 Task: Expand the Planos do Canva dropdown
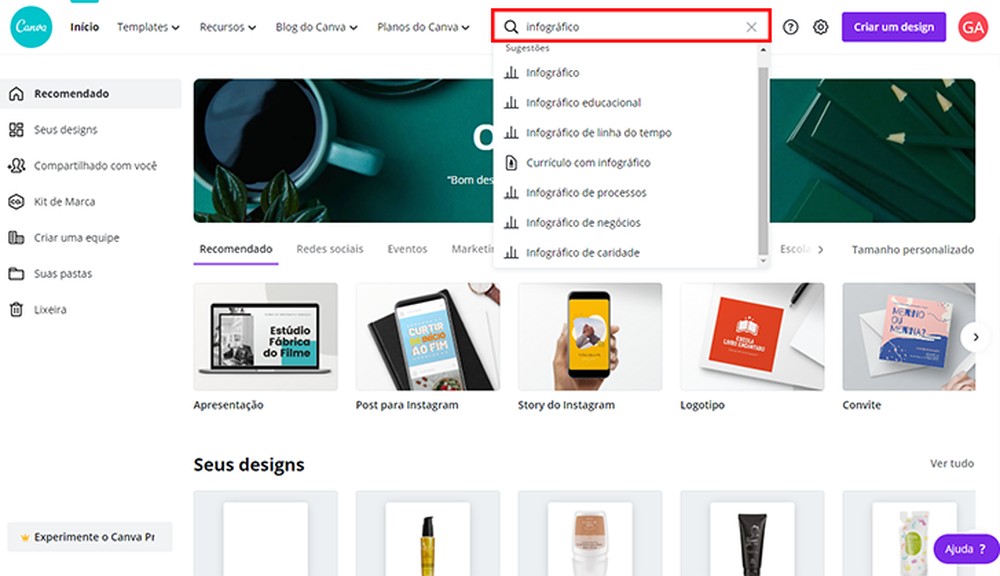point(422,27)
